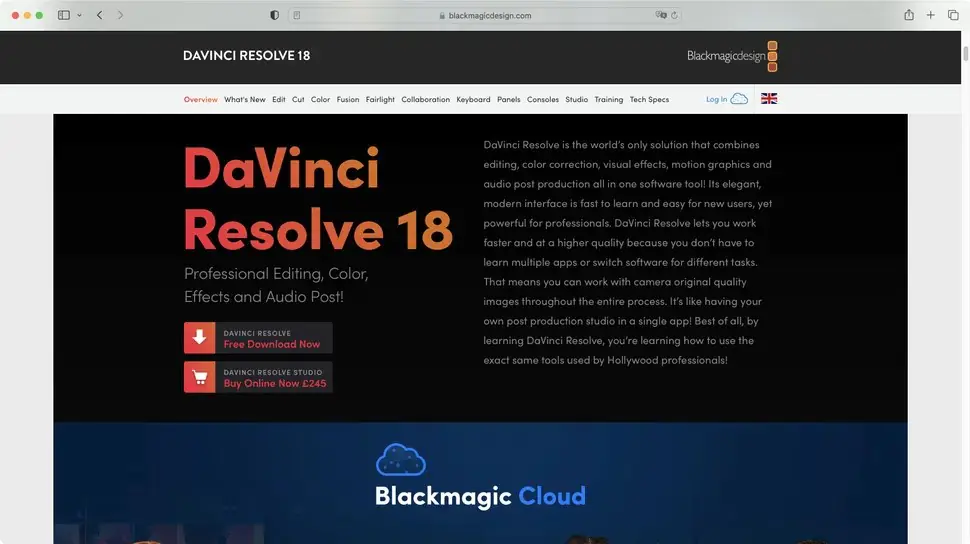Image resolution: width=970 pixels, height=544 pixels.
Task: Open the Color page tab
Action: (x=320, y=100)
